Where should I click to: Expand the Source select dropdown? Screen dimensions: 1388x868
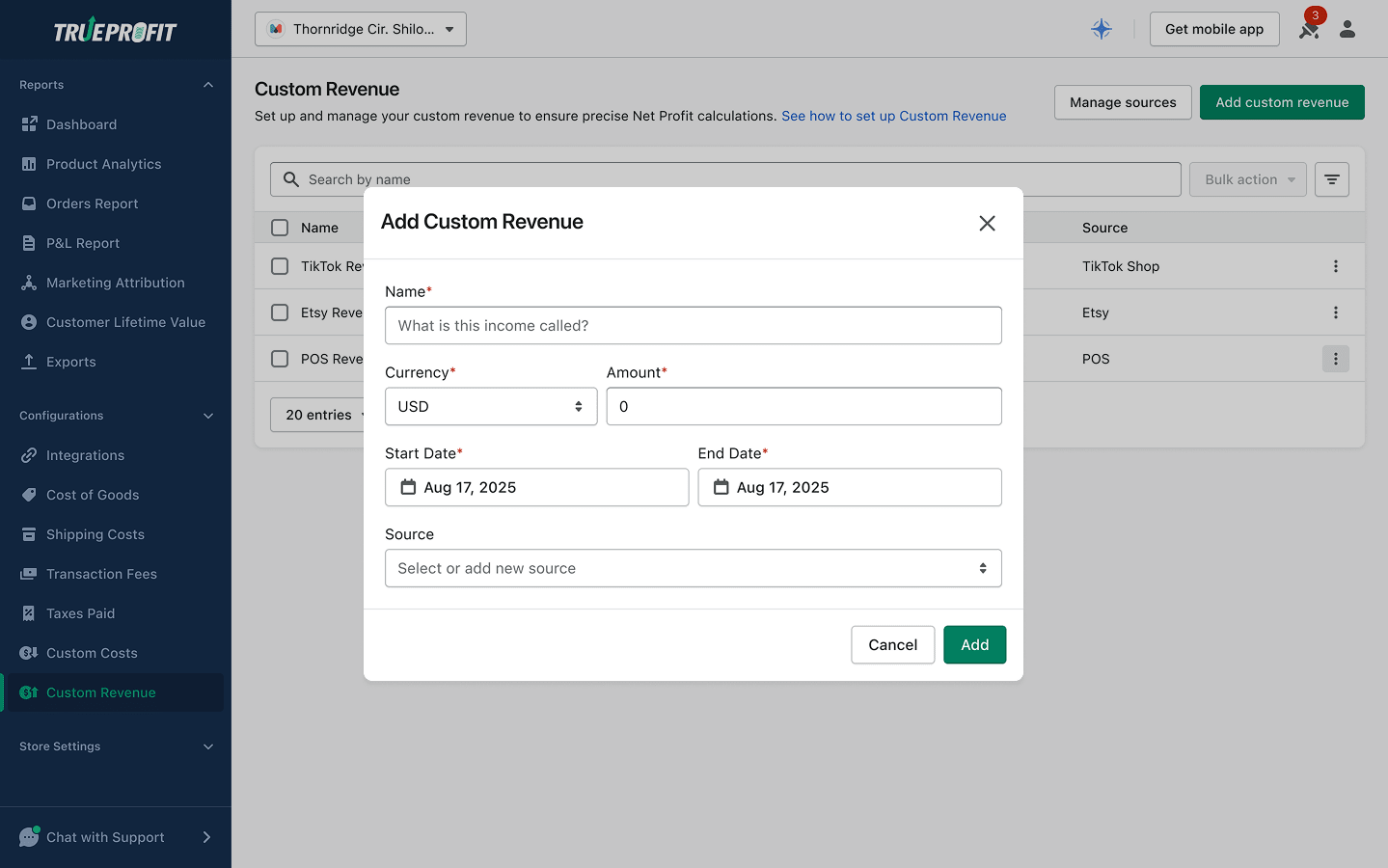point(693,568)
